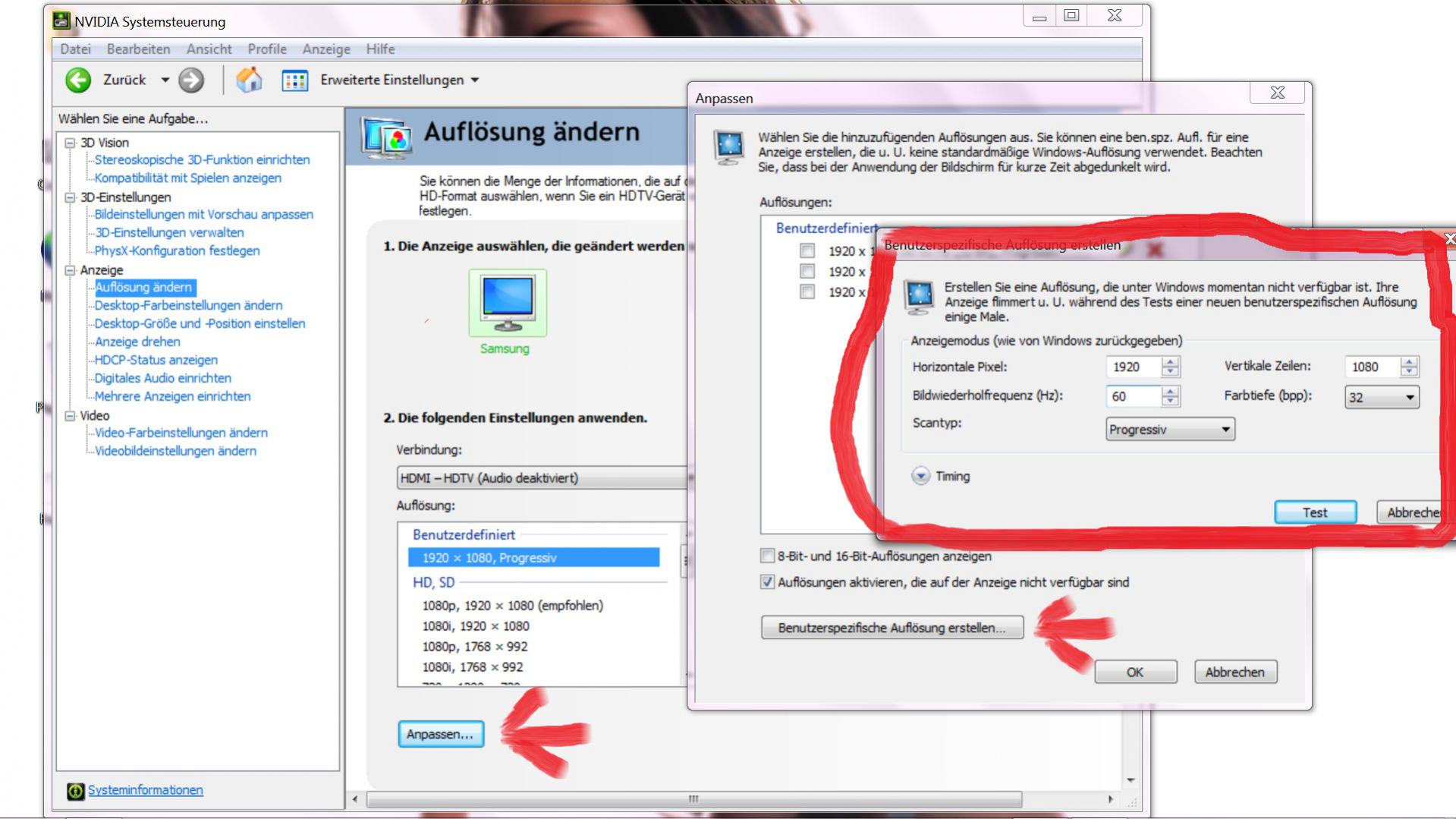Open the Scantyp Progressiv dropdown
The height and width of the screenshot is (819, 1456).
pos(1170,429)
